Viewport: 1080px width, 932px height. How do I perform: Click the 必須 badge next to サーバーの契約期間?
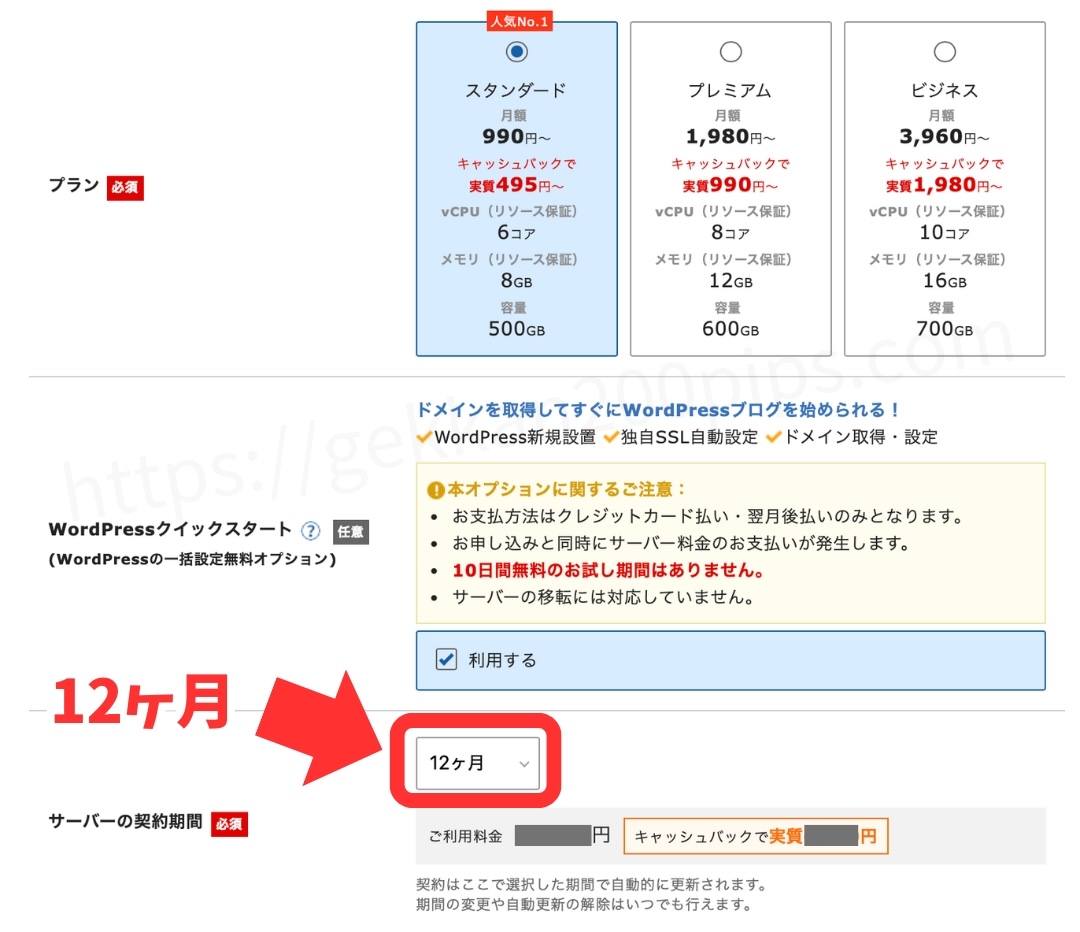pos(229,823)
